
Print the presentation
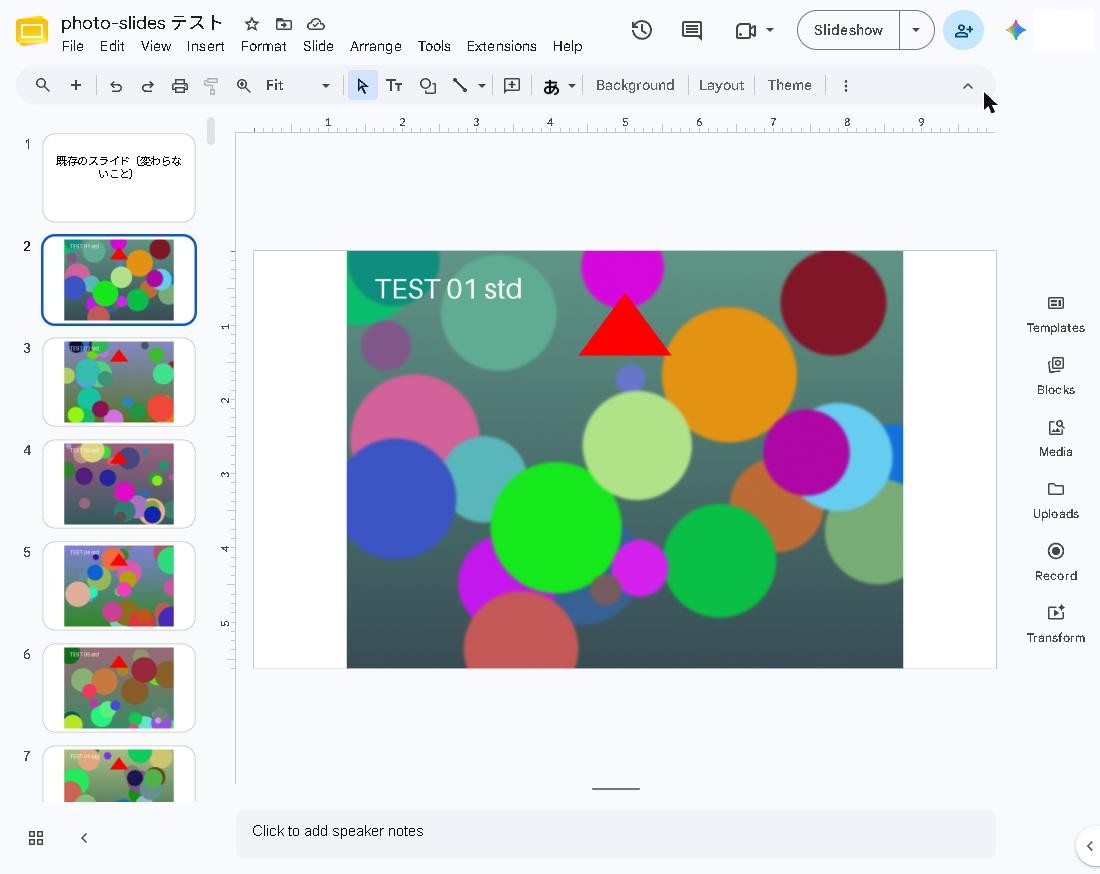tap(180, 86)
